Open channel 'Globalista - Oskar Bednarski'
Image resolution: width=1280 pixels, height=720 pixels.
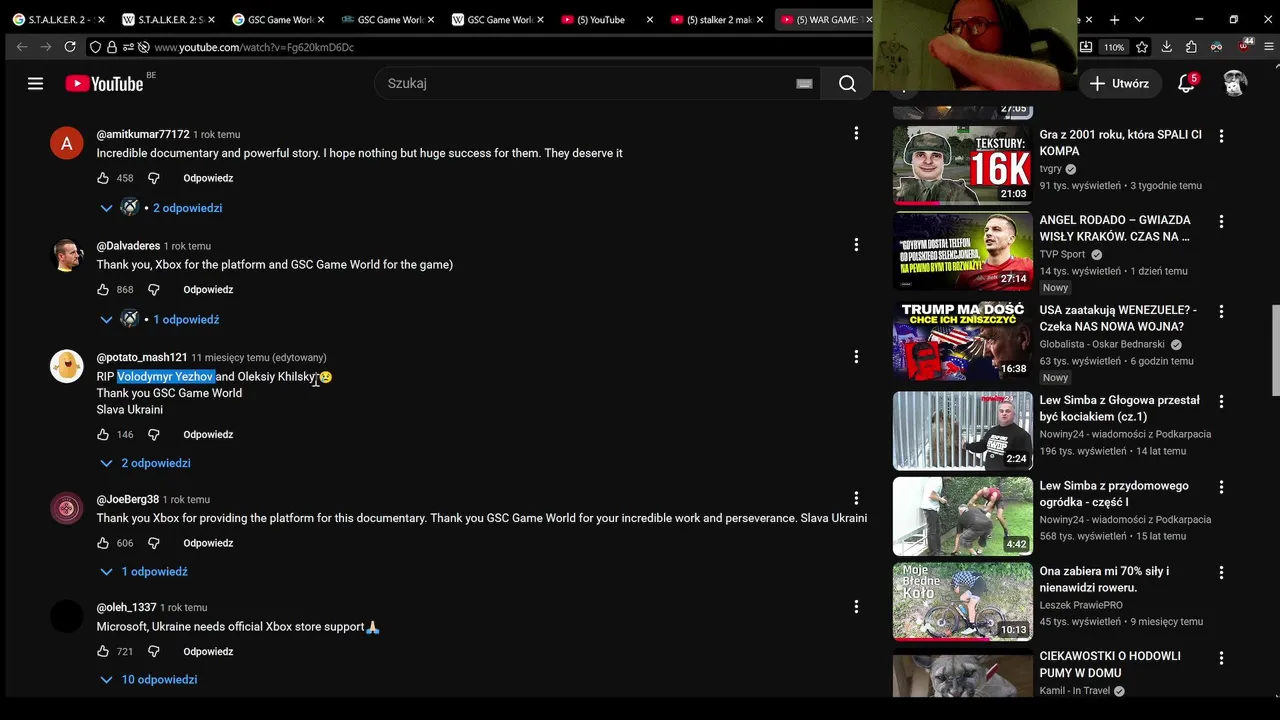point(1102,344)
